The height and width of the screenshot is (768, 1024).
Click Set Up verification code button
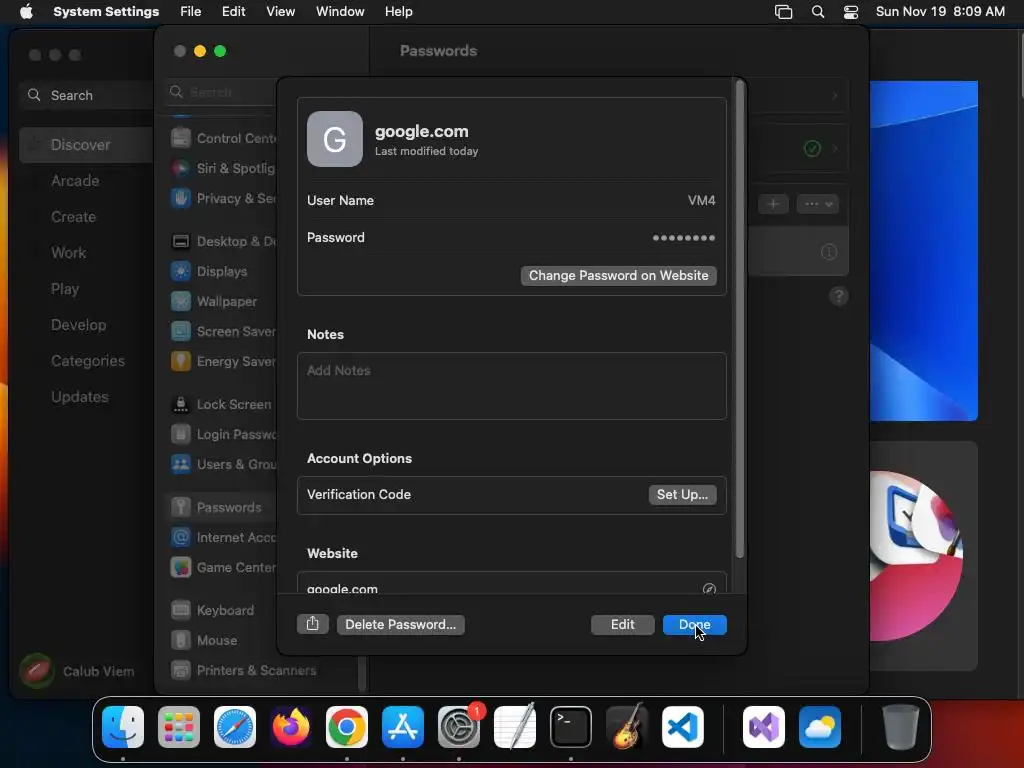pos(682,494)
